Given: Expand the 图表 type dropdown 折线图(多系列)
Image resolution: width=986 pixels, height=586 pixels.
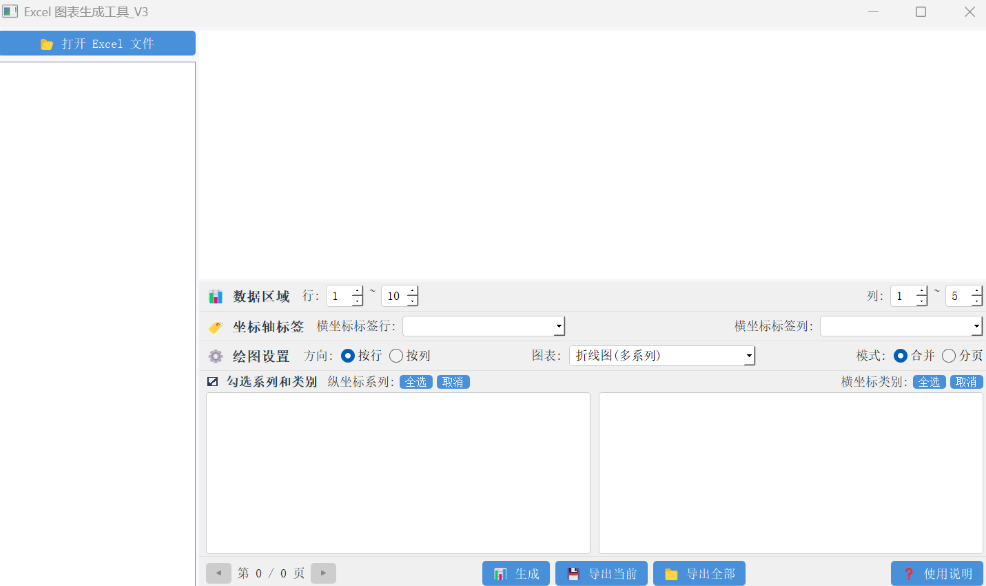Looking at the screenshot, I should coord(662,356).
